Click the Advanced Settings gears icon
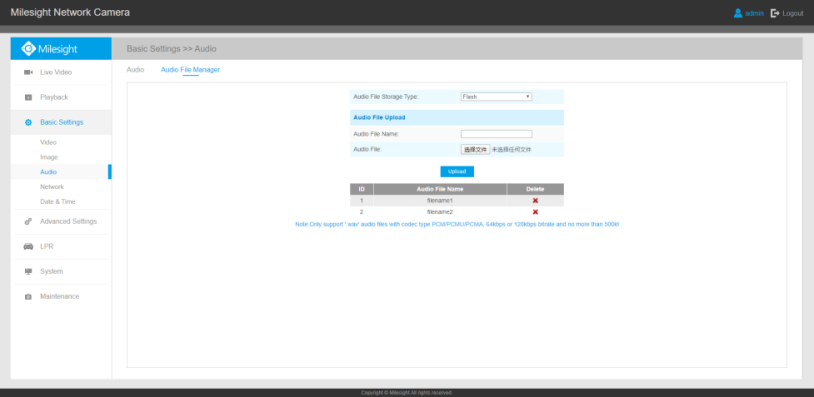 pos(29,222)
